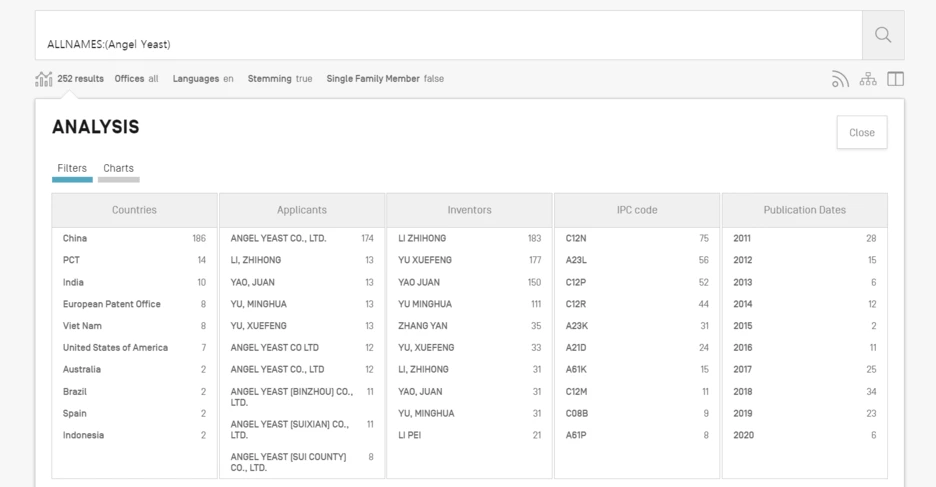
Task: Filter by applicant ANGEL YEAST CO., LTD. with count 174
Action: [302, 238]
